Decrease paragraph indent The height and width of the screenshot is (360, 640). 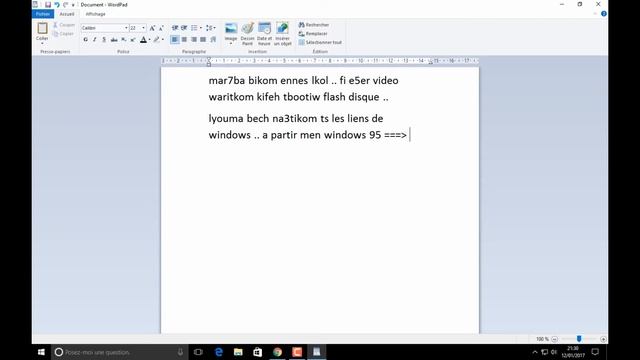[x=175, y=28]
